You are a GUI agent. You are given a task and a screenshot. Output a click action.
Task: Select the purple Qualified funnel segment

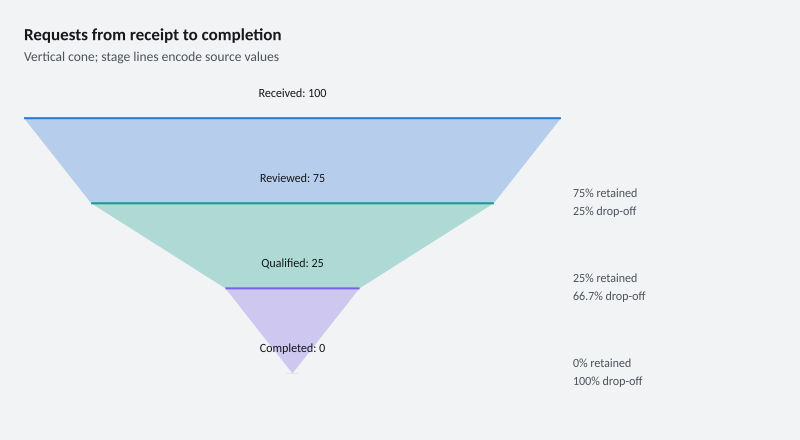click(x=292, y=316)
